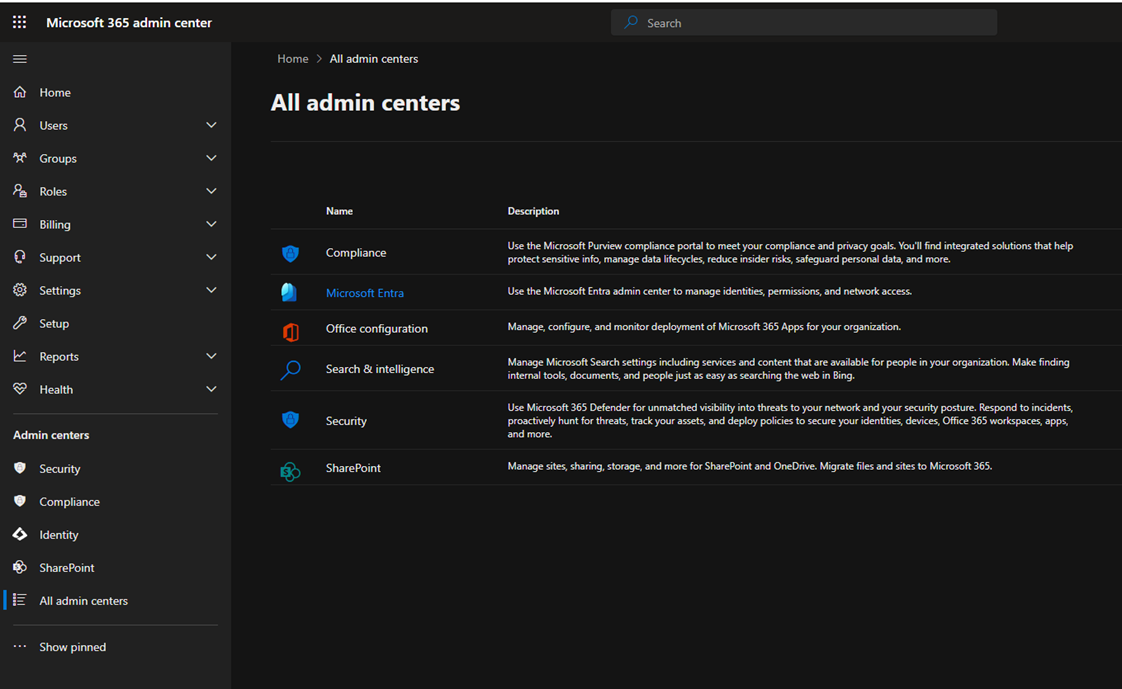The width and height of the screenshot is (1122, 689).
Task: Open the Security admin center table link
Action: pyautogui.click(x=346, y=421)
